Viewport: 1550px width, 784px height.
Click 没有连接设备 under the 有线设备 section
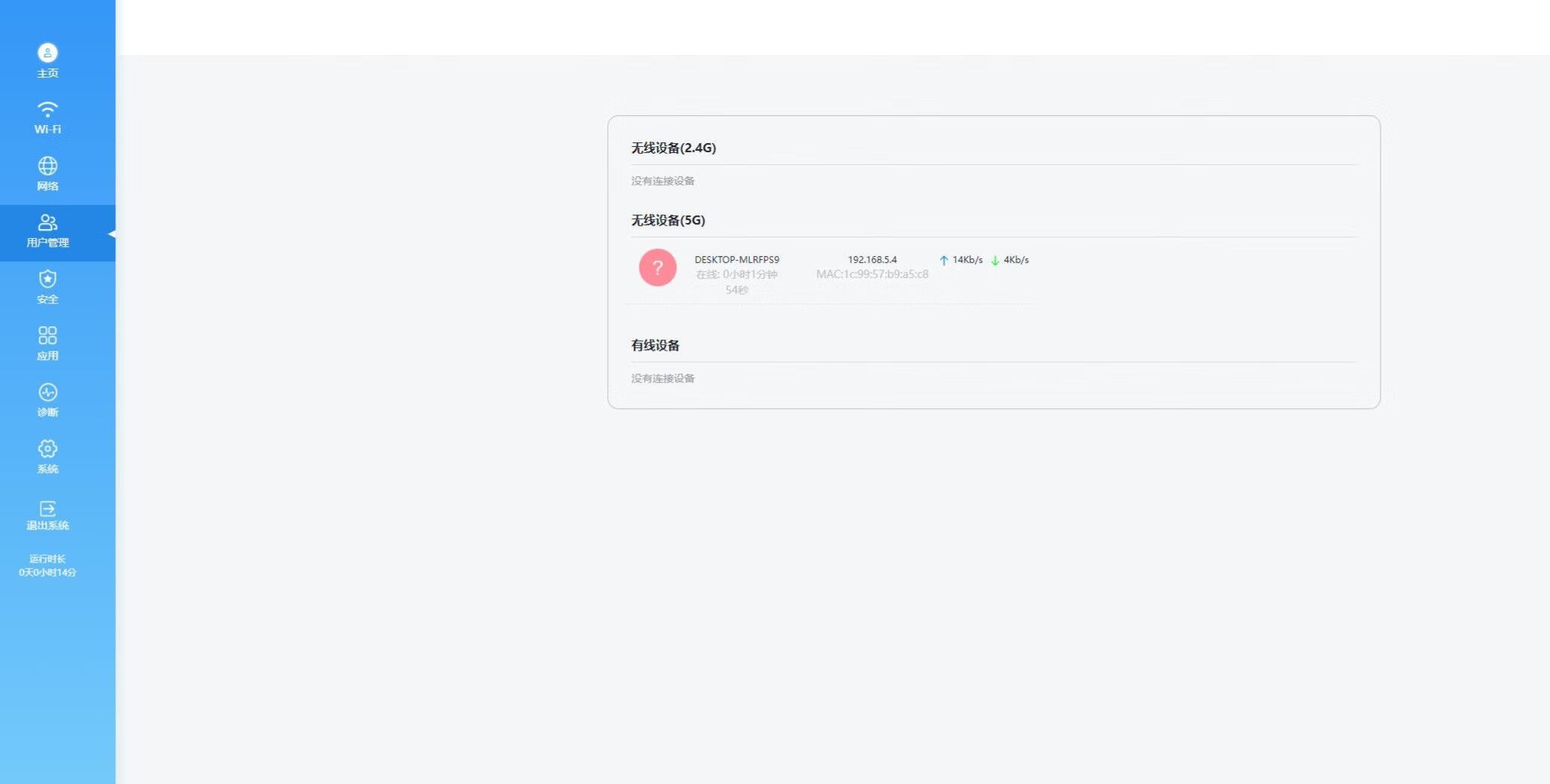pyautogui.click(x=663, y=379)
